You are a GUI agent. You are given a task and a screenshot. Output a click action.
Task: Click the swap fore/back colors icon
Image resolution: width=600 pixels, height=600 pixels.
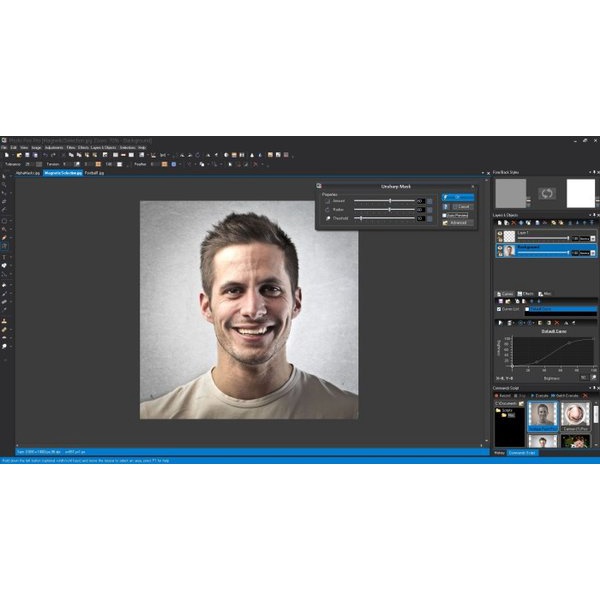click(x=547, y=193)
